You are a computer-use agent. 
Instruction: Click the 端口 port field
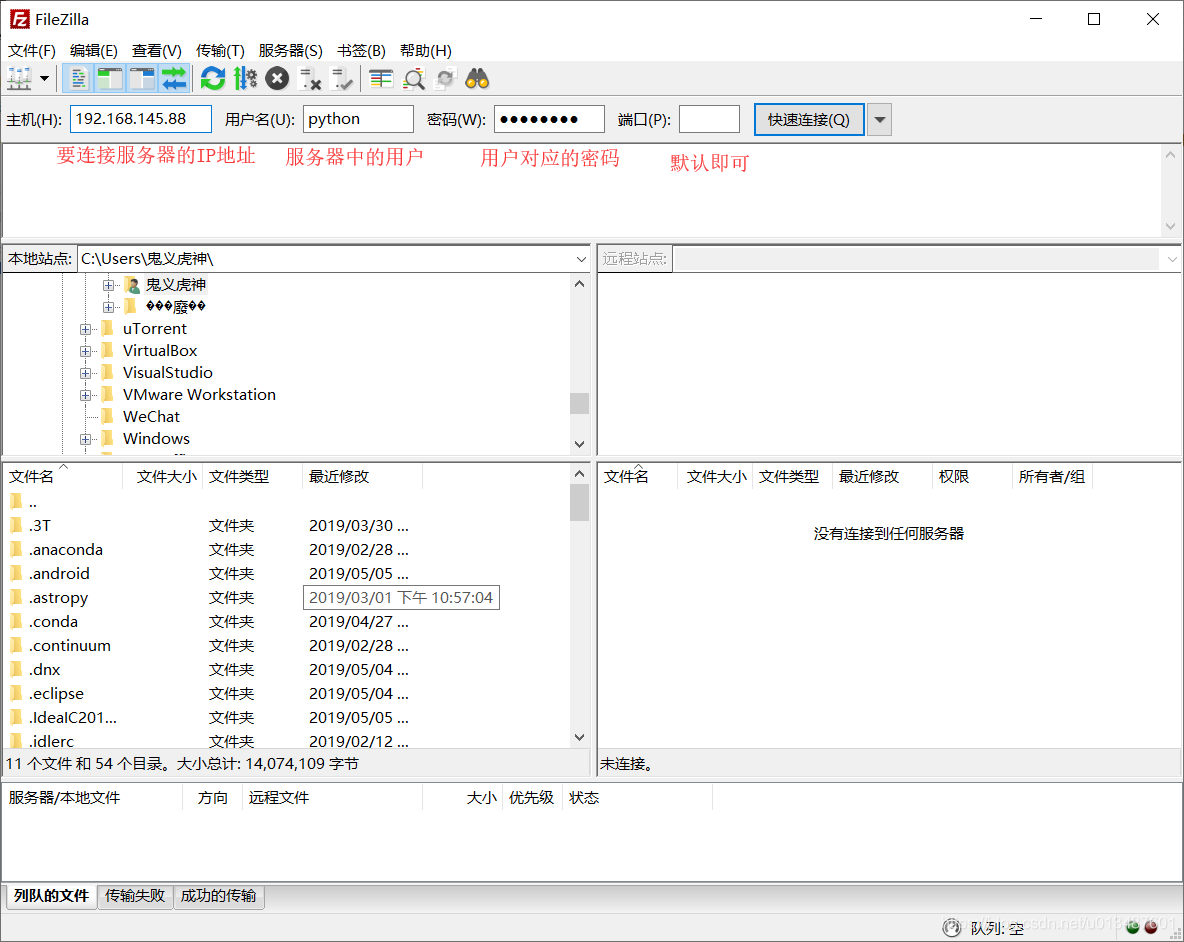point(709,119)
